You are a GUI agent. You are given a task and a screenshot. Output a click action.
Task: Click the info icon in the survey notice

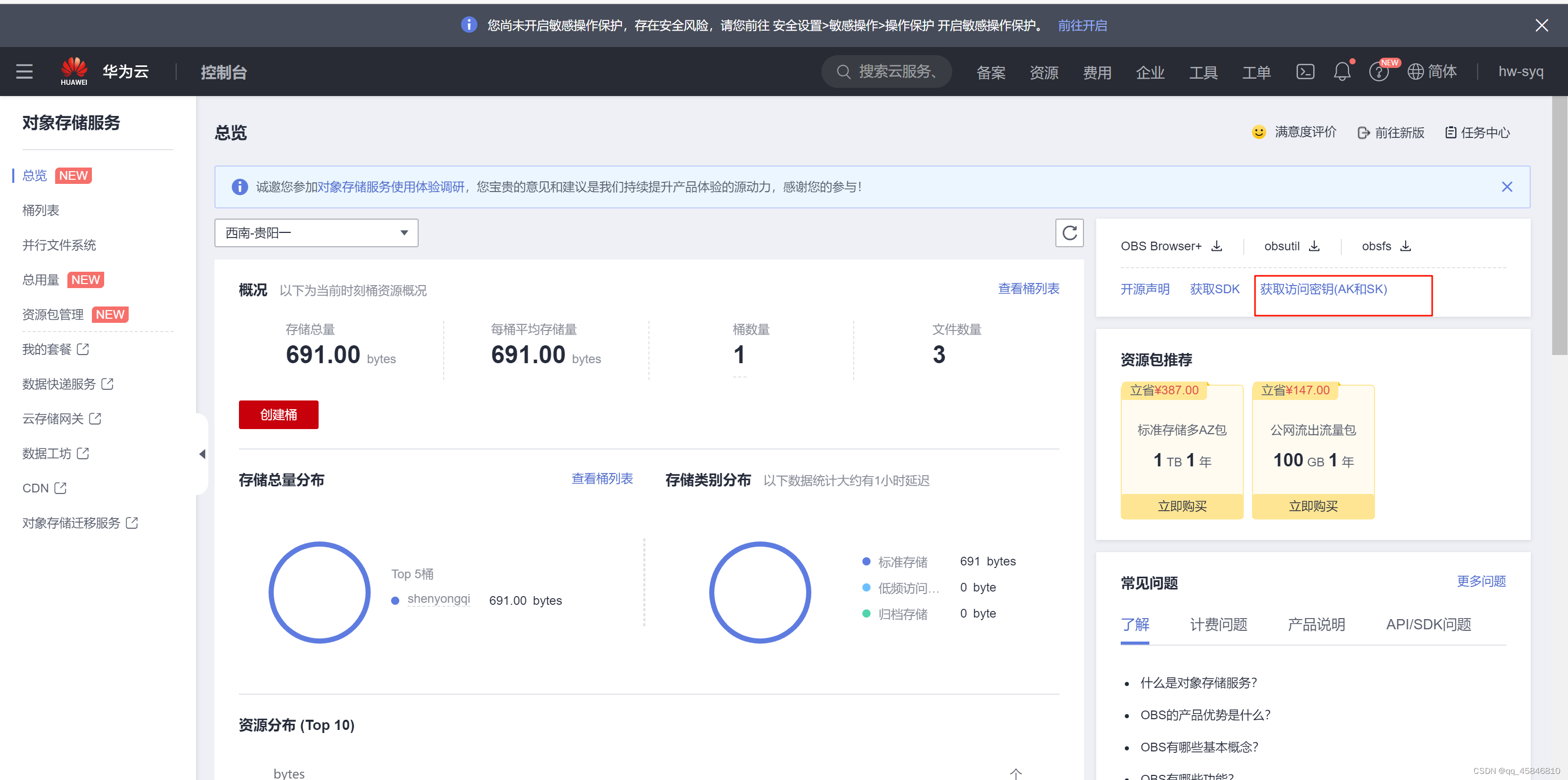point(240,187)
